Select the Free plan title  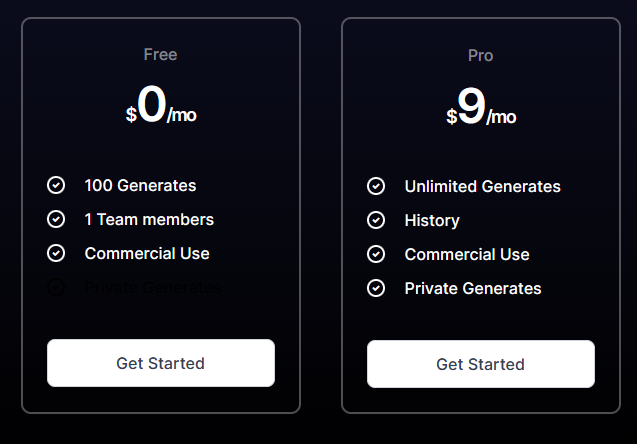(160, 54)
